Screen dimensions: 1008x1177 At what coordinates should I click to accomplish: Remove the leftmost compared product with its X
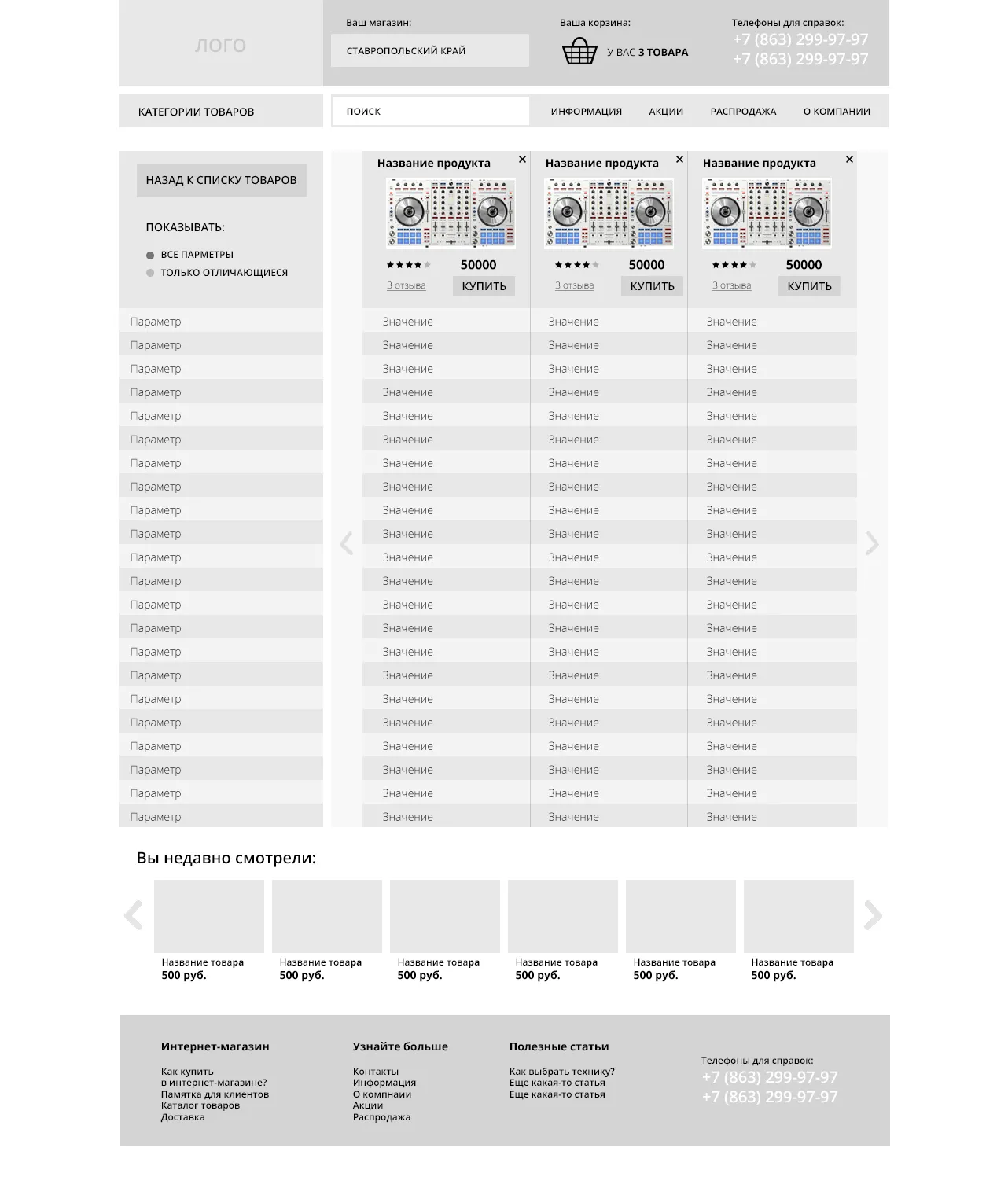coord(522,160)
